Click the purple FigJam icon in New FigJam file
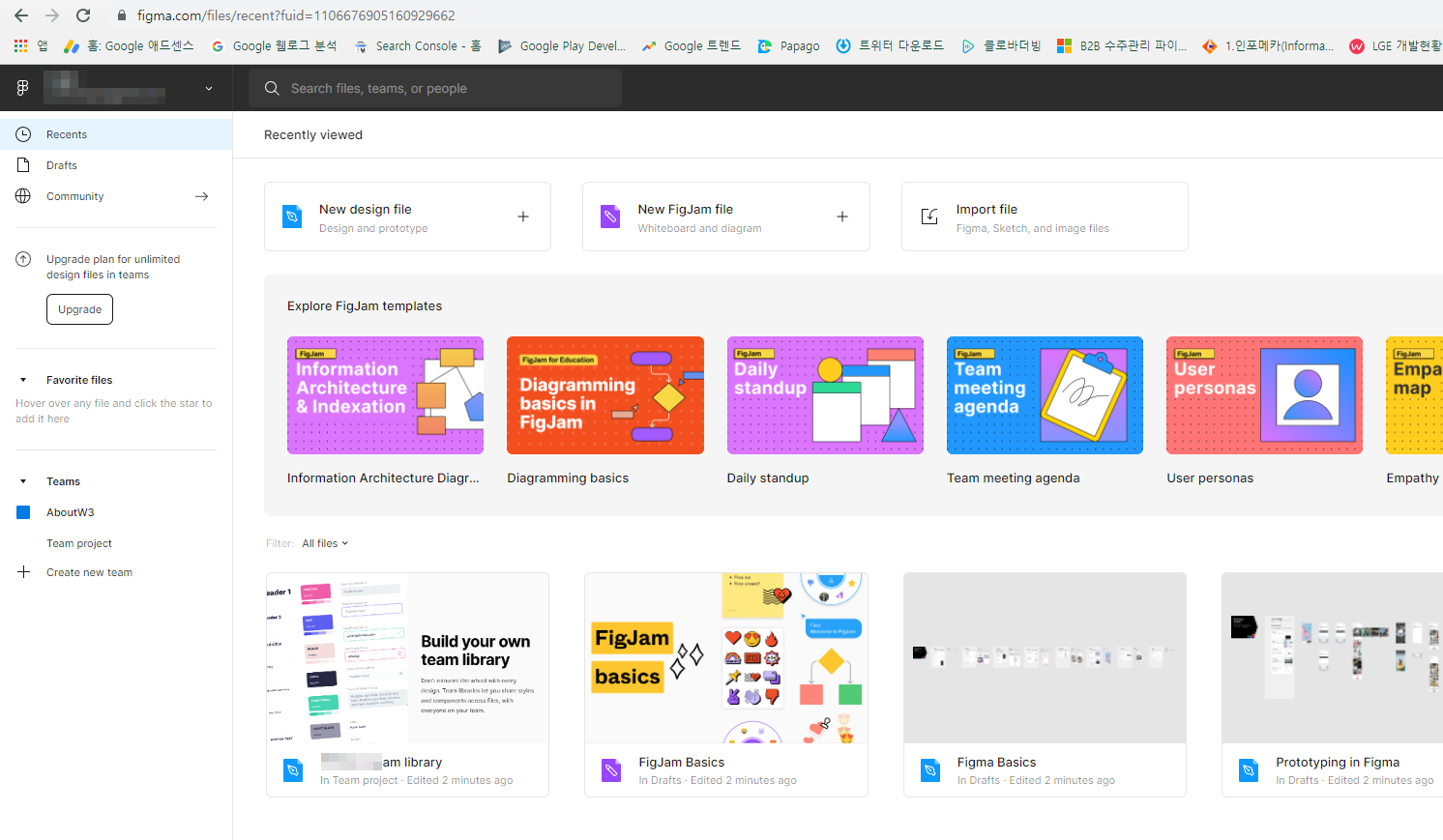 click(x=610, y=217)
